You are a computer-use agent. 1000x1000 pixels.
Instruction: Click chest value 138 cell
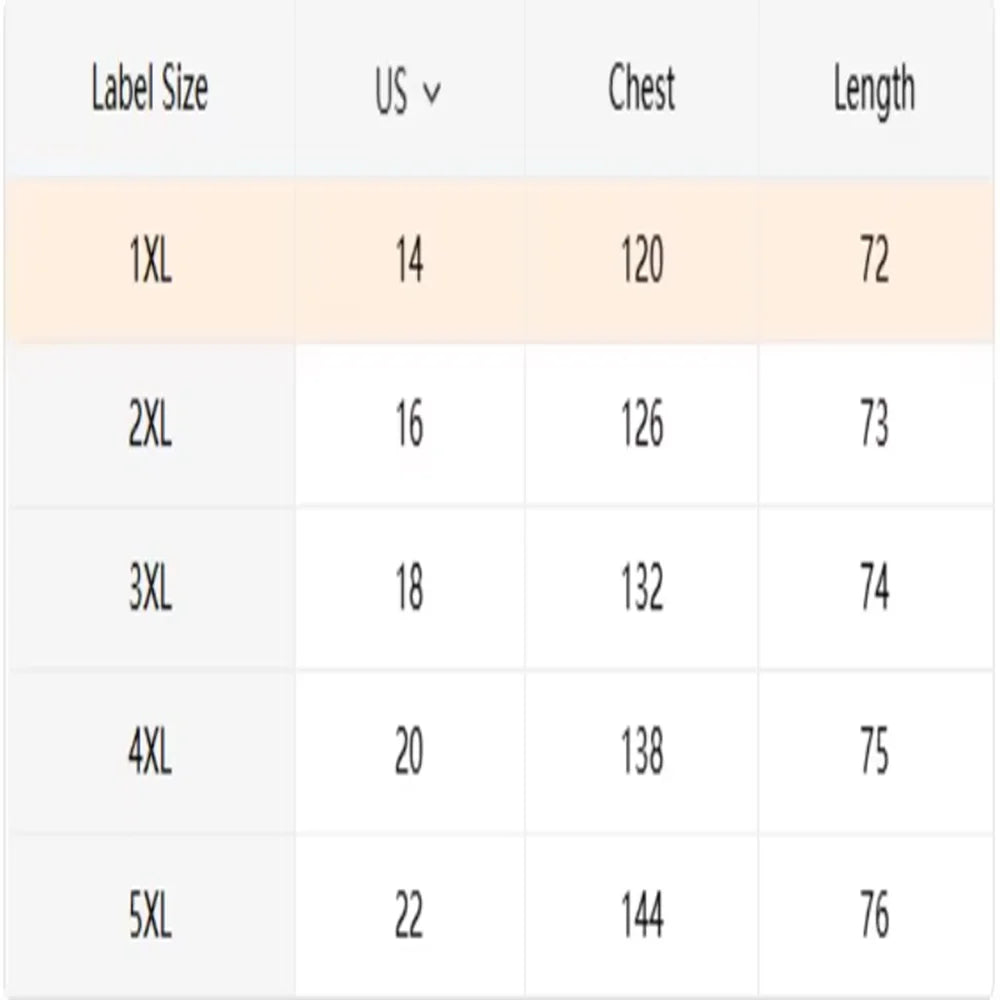[641, 752]
